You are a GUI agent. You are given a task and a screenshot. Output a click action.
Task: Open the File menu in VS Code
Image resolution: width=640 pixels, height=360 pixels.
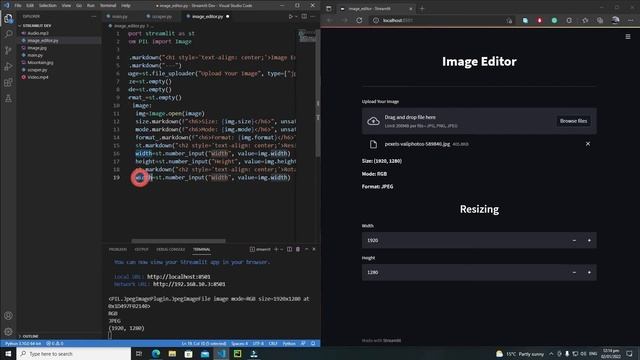18,6
